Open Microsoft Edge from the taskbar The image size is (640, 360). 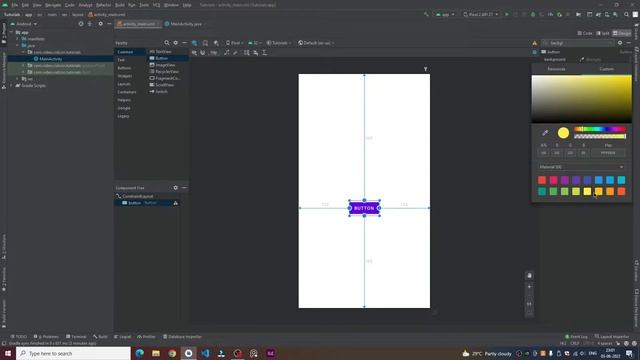[x=140, y=353]
